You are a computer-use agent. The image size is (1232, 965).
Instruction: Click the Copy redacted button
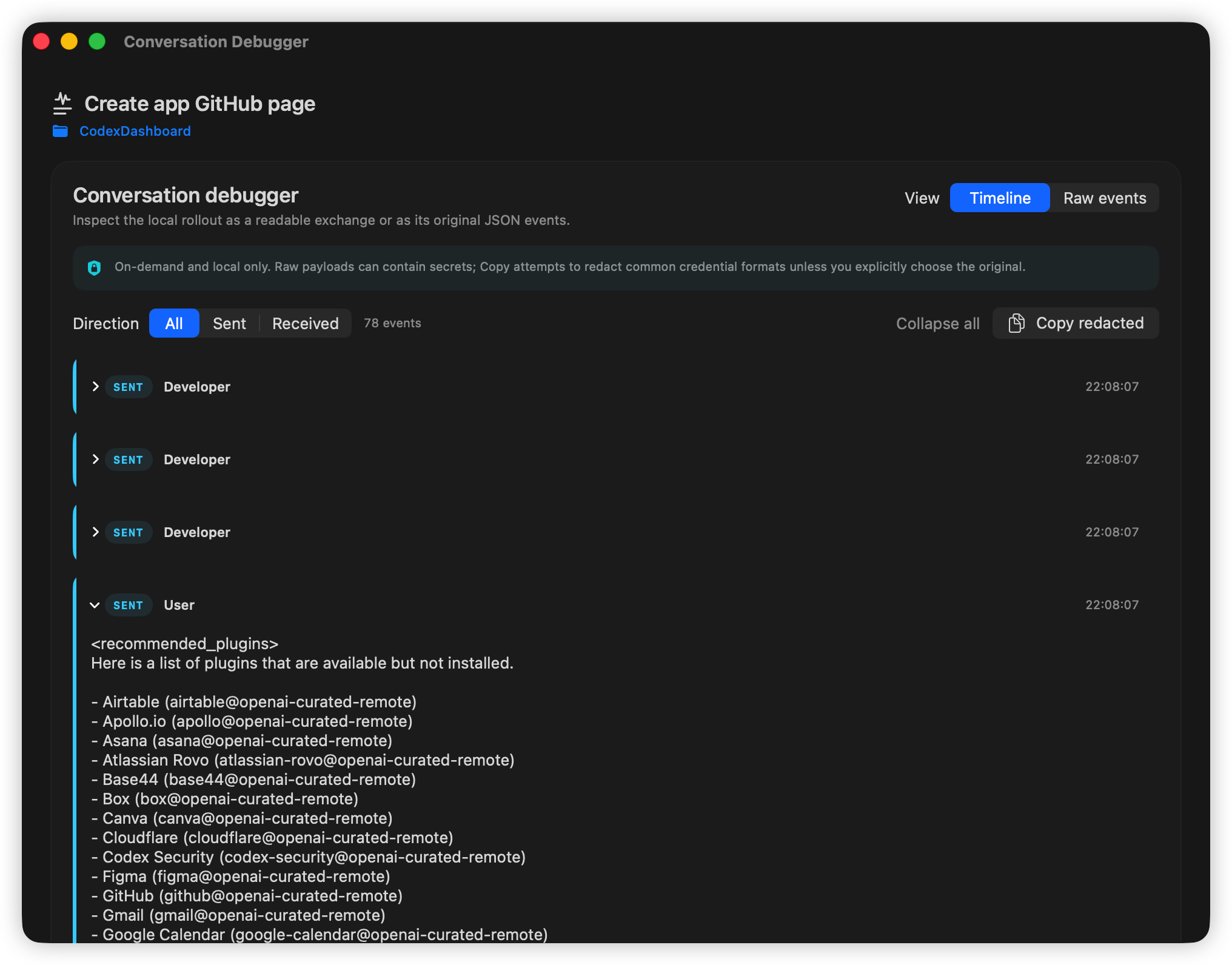[1076, 323]
